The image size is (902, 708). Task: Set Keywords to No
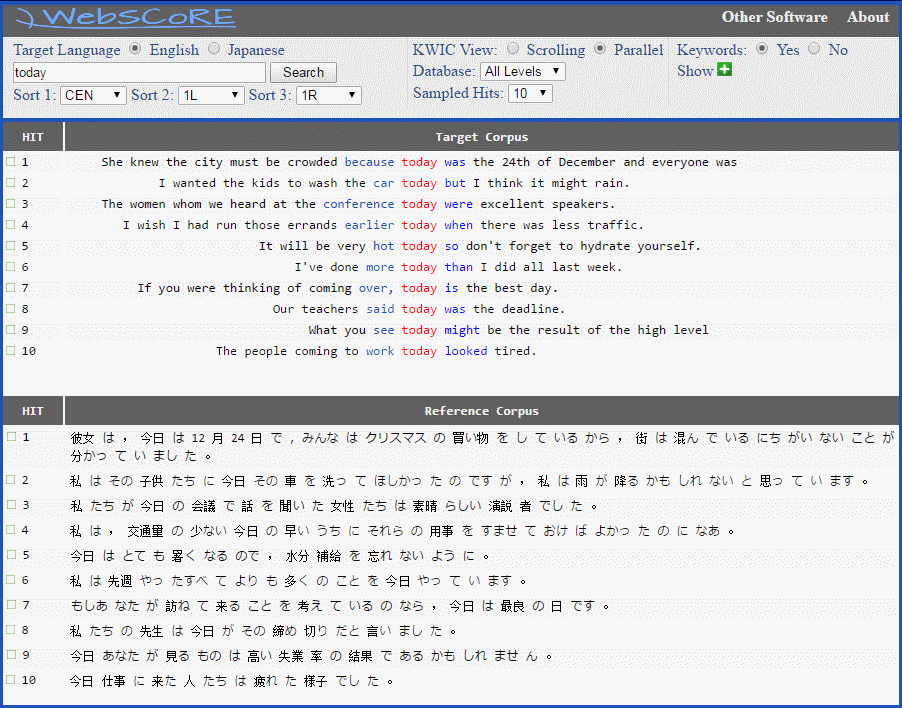tap(814, 49)
